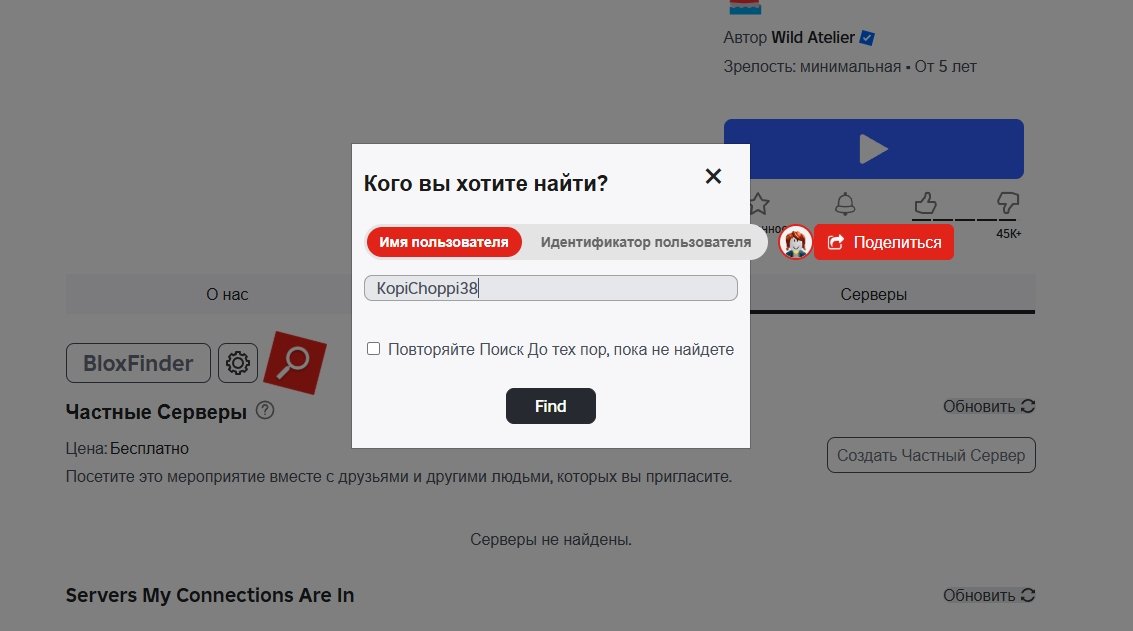The height and width of the screenshot is (631, 1133).
Task: Click the username input field
Action: [x=551, y=288]
